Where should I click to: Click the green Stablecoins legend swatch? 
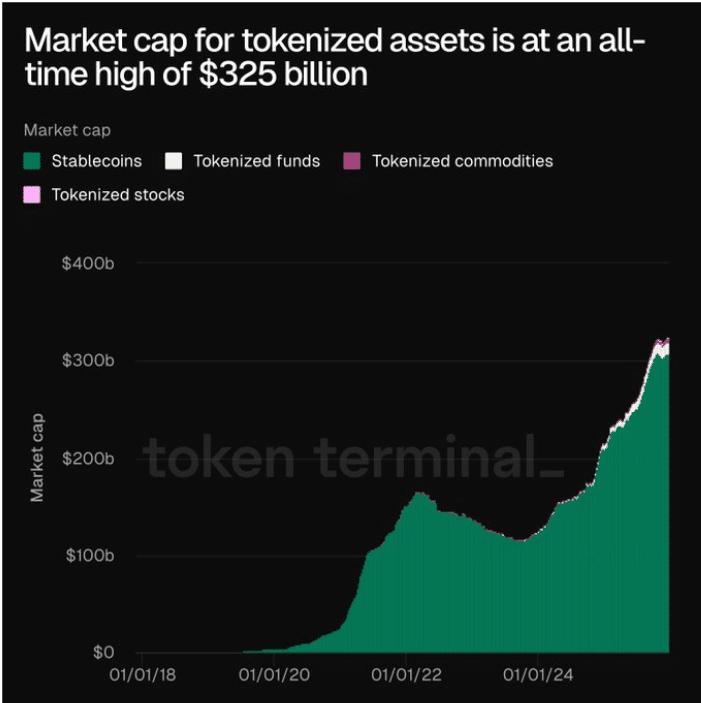point(32,161)
